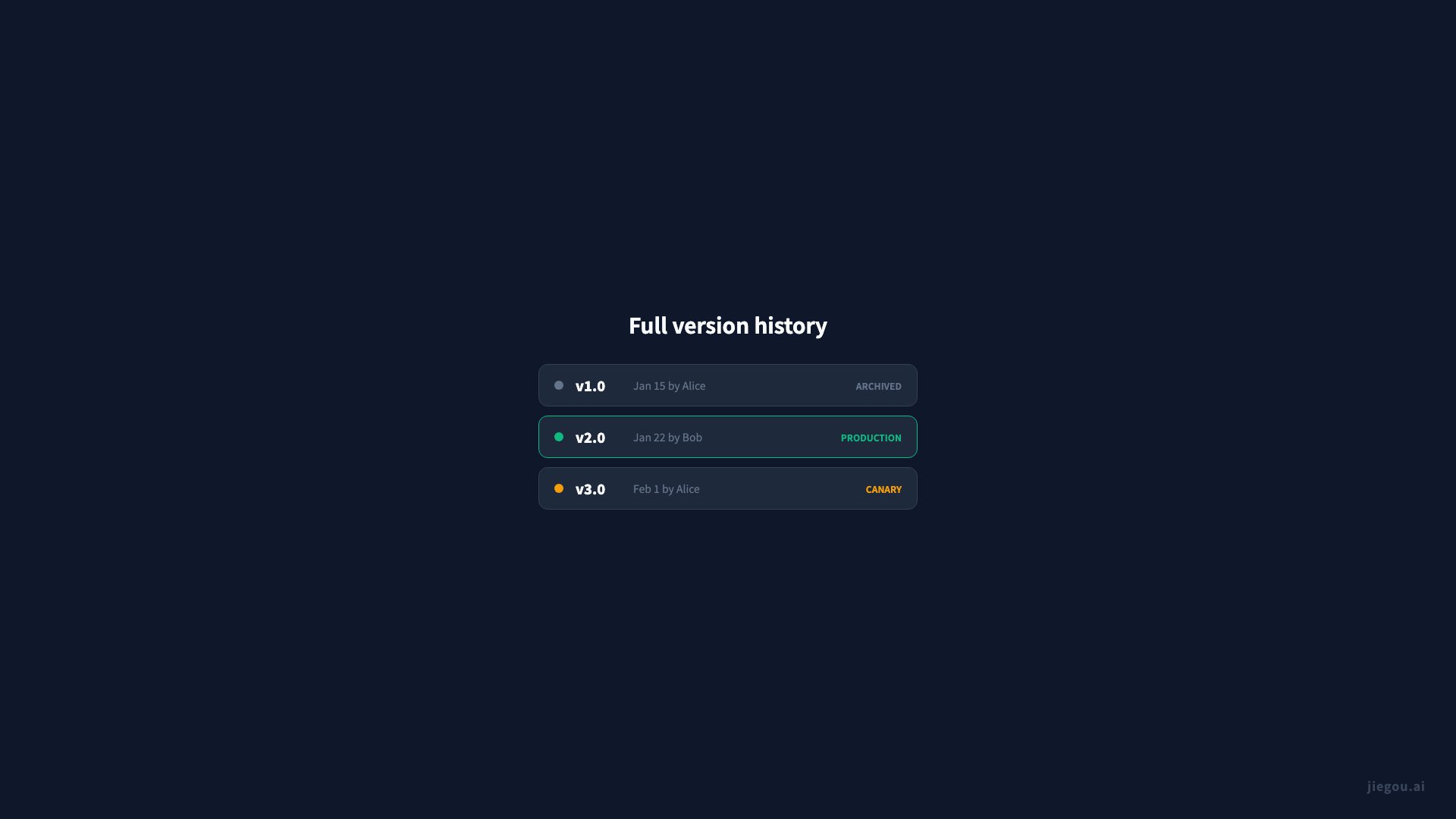Image resolution: width=1456 pixels, height=819 pixels.
Task: Click the PRODUCTION status badge
Action: click(871, 438)
